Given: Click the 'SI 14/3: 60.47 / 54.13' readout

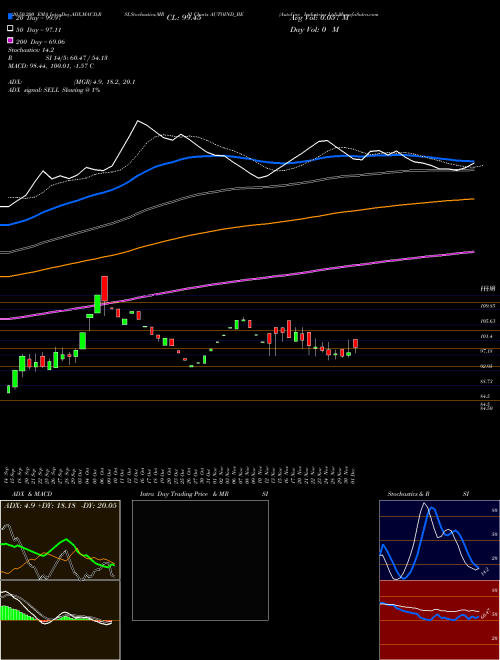Looking at the screenshot, I should pos(77,58).
